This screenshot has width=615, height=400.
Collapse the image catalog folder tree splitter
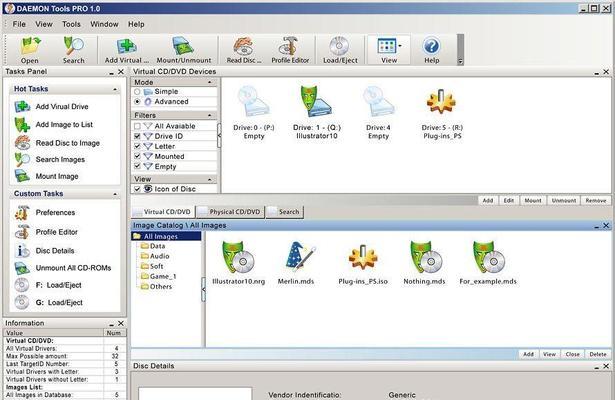coord(203,289)
